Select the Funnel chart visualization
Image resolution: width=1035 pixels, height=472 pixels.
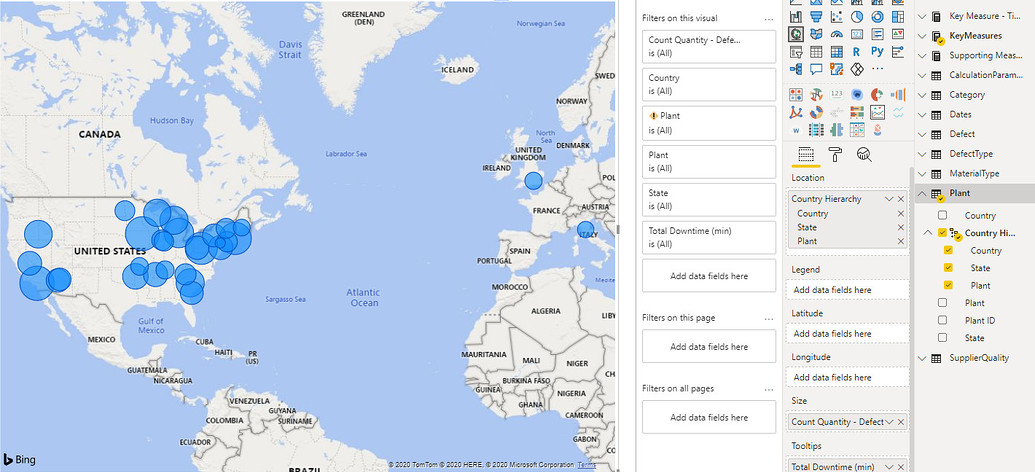click(x=816, y=17)
